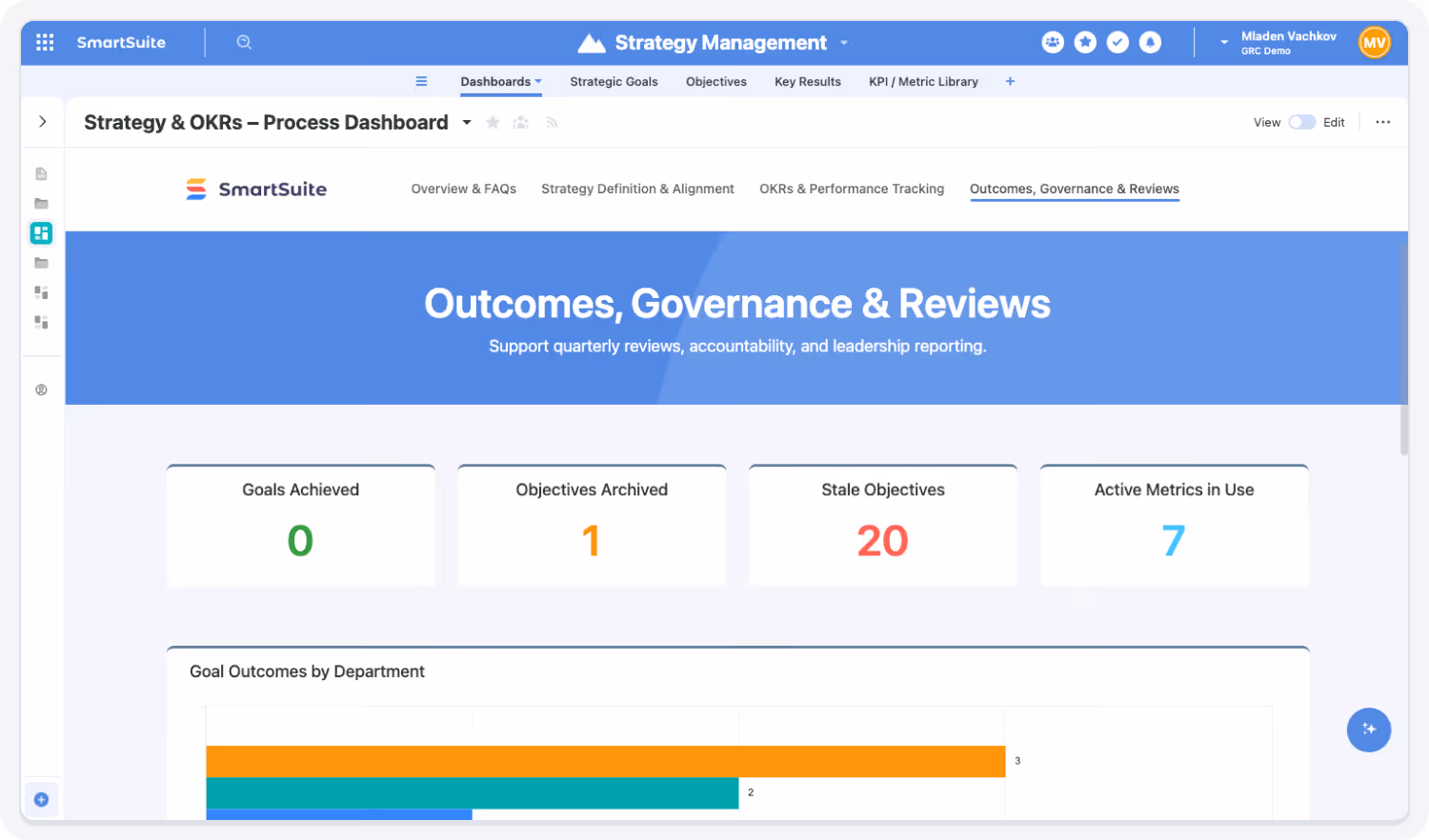The image size is (1429, 840).
Task: Click the Mladen Vachkov account name
Action: tap(1288, 36)
